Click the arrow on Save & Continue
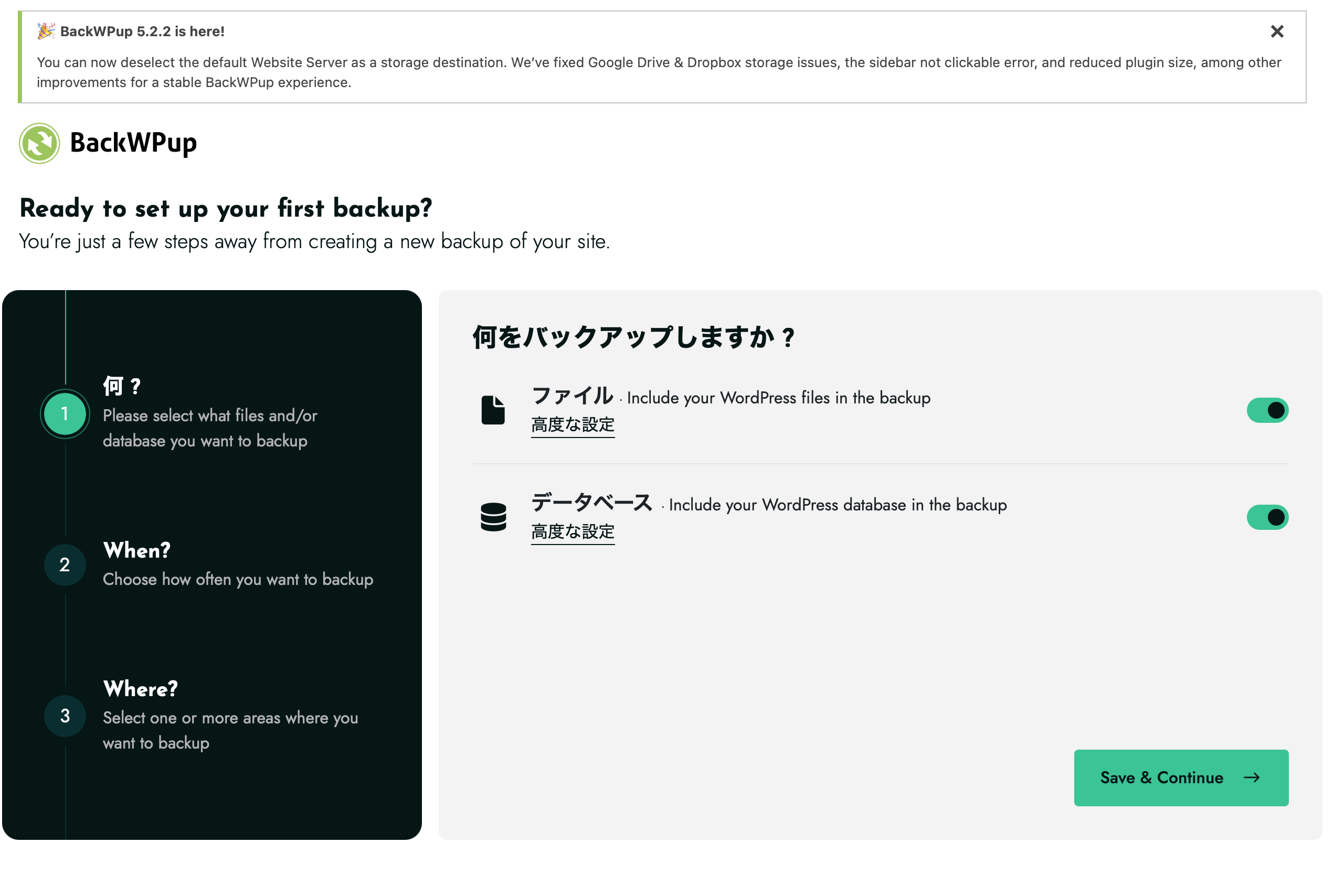 pyautogui.click(x=1252, y=777)
